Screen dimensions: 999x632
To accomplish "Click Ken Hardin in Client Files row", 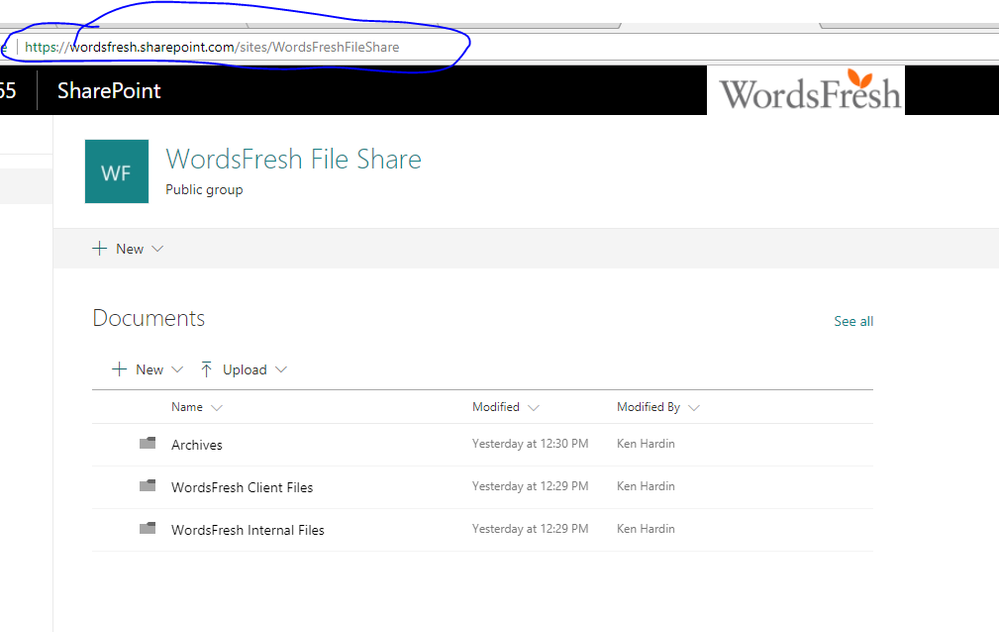I will pyautogui.click(x=645, y=486).
